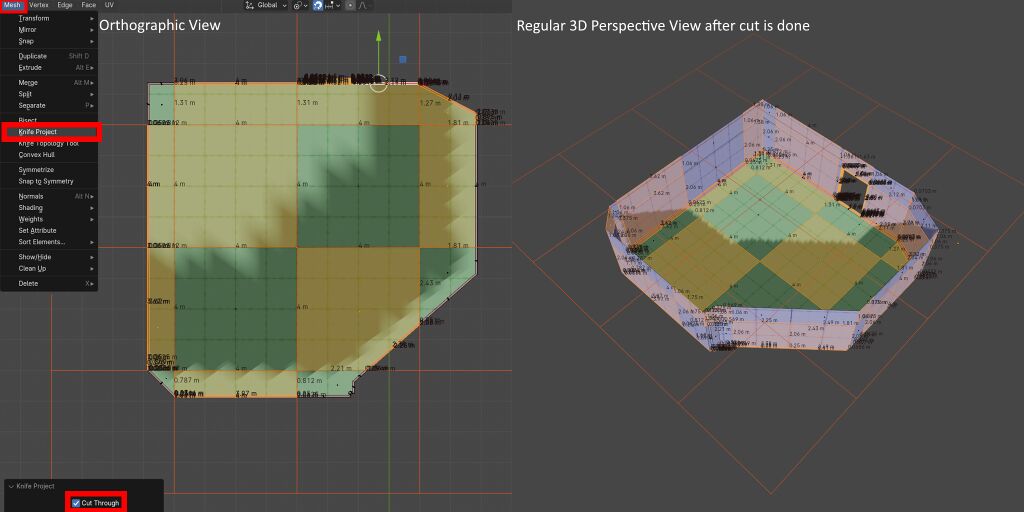This screenshot has width=1024, height=512.
Task: Choose Convex Hull menu entry
Action: tap(37, 155)
